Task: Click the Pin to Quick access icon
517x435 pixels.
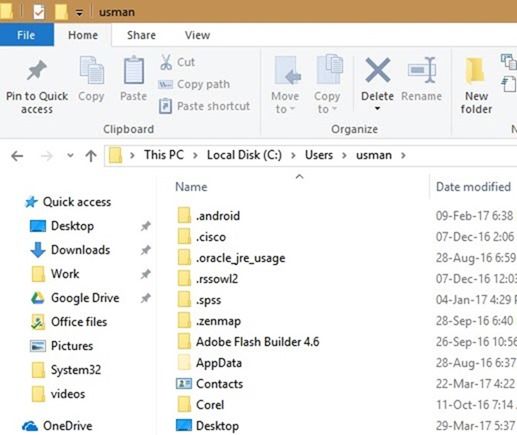Action: [37, 71]
